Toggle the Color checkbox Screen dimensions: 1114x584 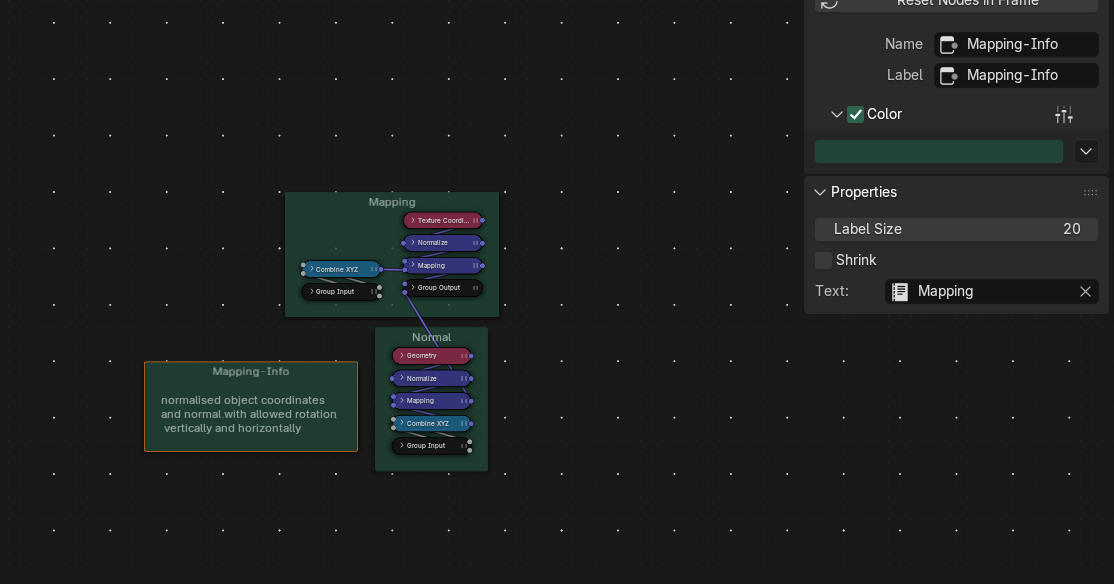(x=855, y=114)
